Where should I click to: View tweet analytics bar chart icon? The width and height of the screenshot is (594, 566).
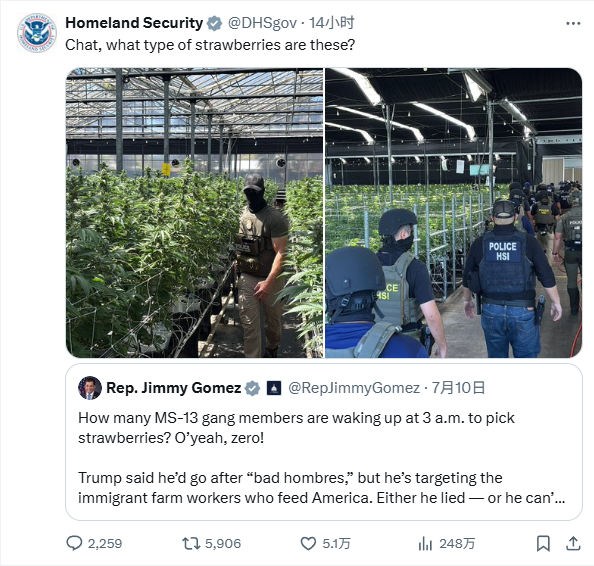tap(425, 544)
